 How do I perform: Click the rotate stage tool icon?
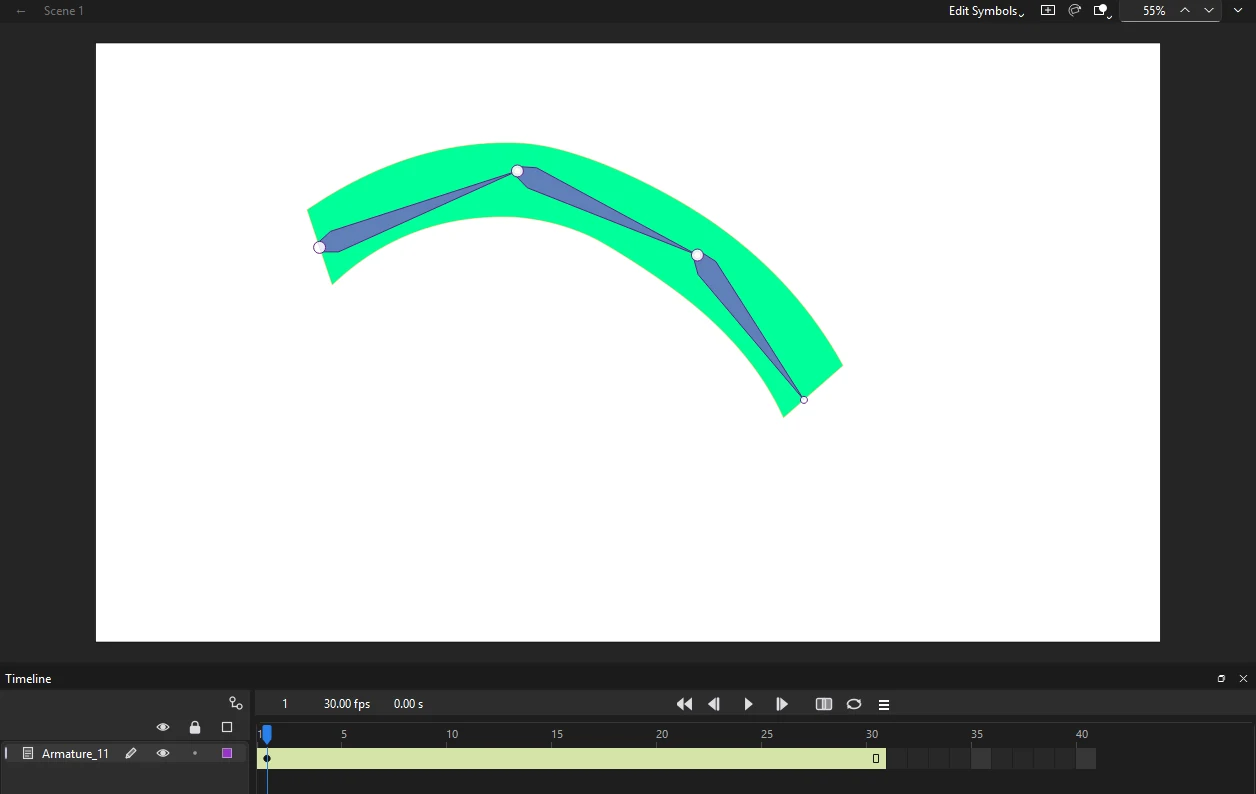point(1075,10)
